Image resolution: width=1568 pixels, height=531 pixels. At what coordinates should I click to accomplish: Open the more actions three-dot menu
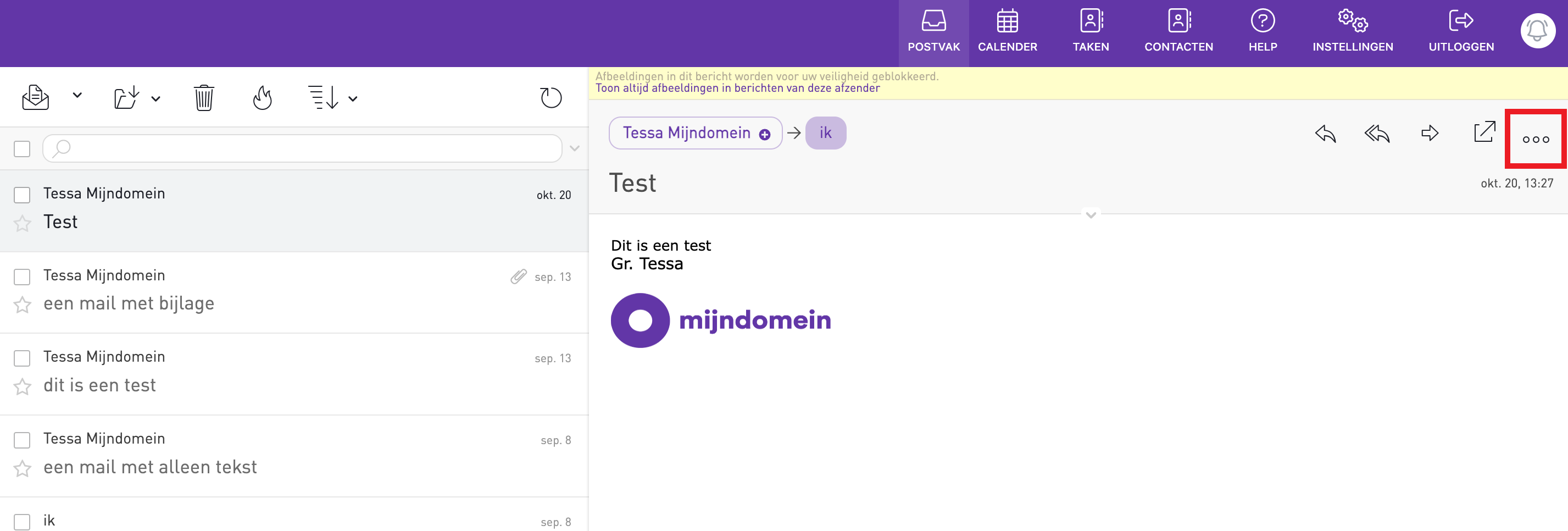click(x=1535, y=140)
